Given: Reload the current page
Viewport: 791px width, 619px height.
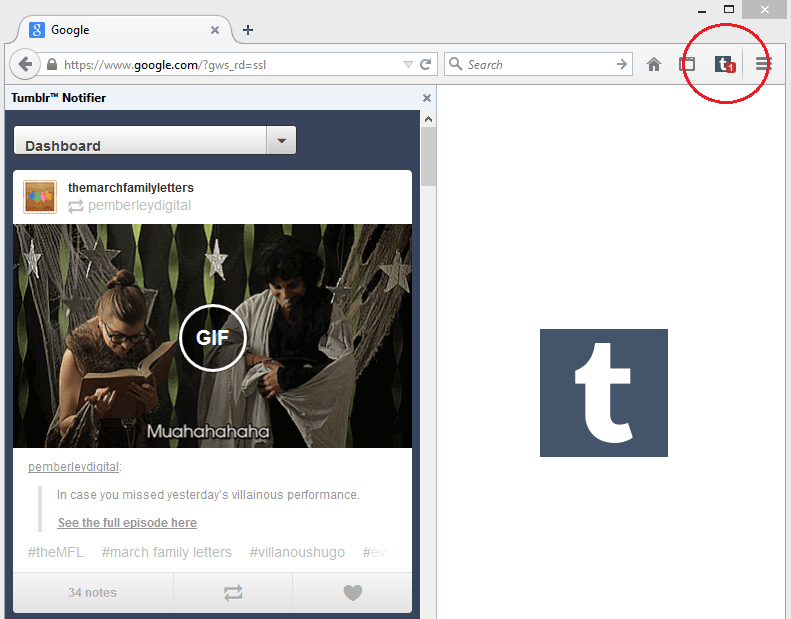Looking at the screenshot, I should pos(426,65).
